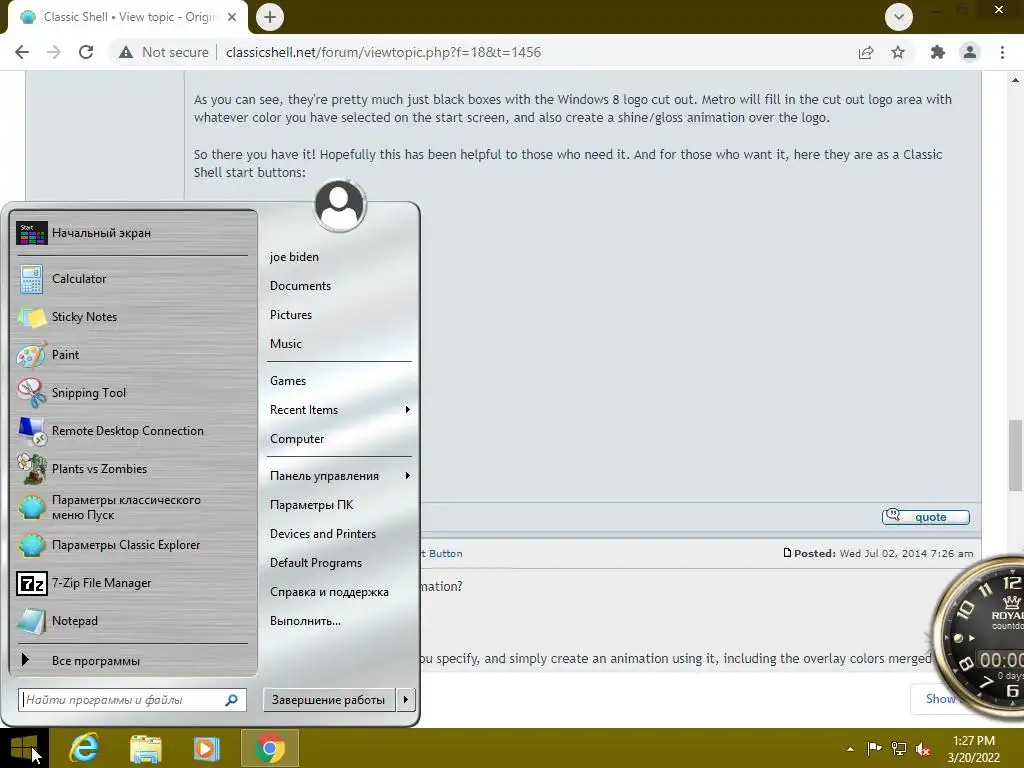This screenshot has height=768, width=1024.
Task: Open Параметры Classic Explorer shell icon
Action: coord(31,545)
